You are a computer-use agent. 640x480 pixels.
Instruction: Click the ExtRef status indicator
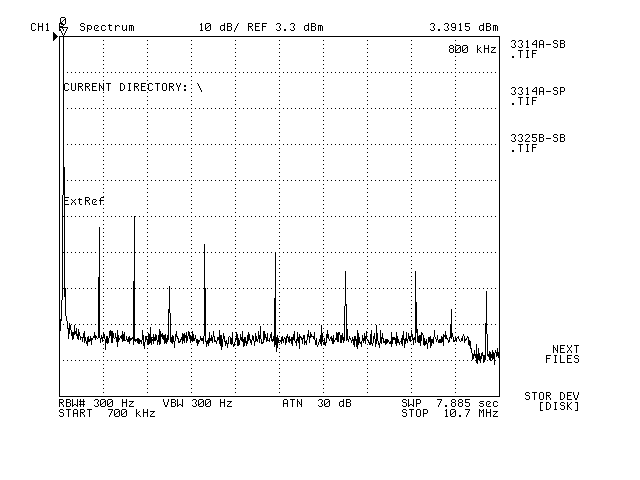click(84, 201)
